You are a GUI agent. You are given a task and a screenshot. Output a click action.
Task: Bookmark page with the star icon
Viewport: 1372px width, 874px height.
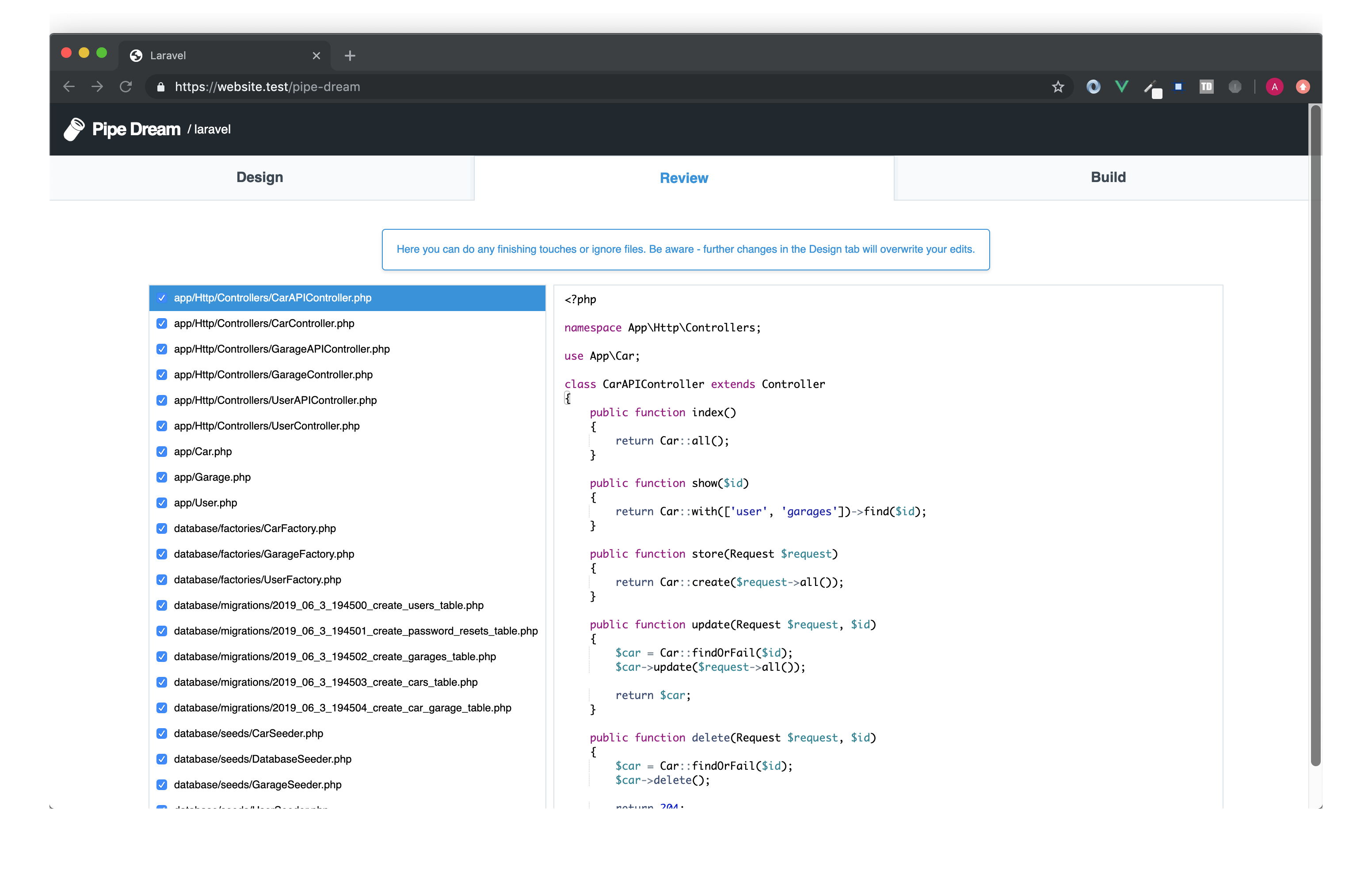(x=1057, y=87)
